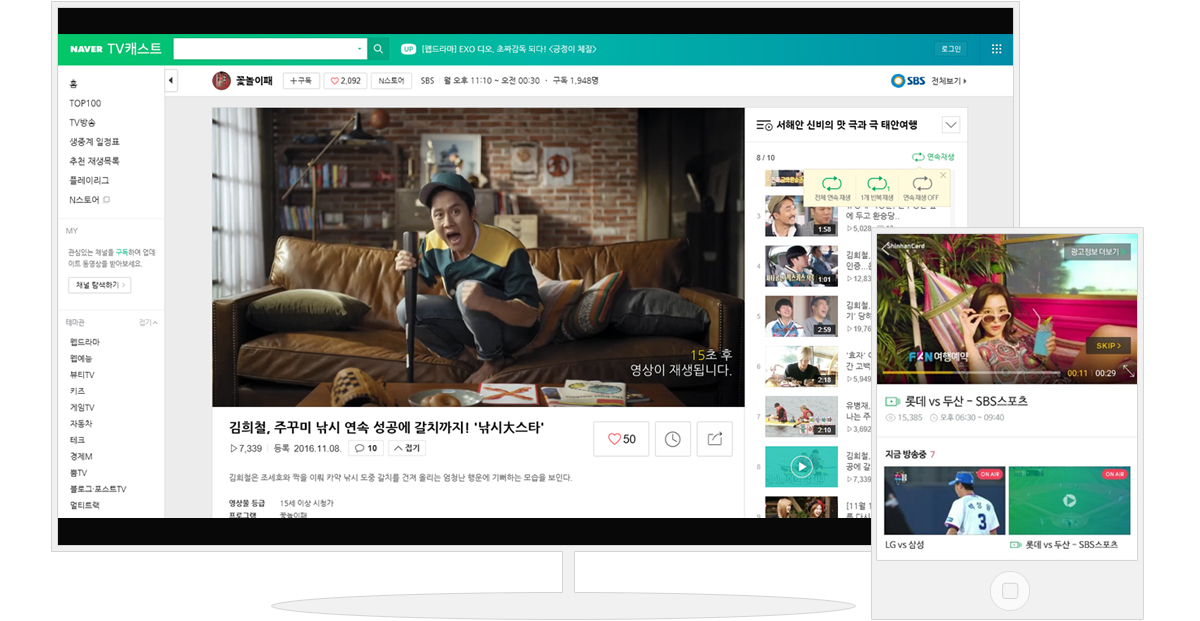This screenshot has height=621, width=1200.
Task: Select the repeat all playlist icon (전체 연속재생)
Action: coord(832,183)
